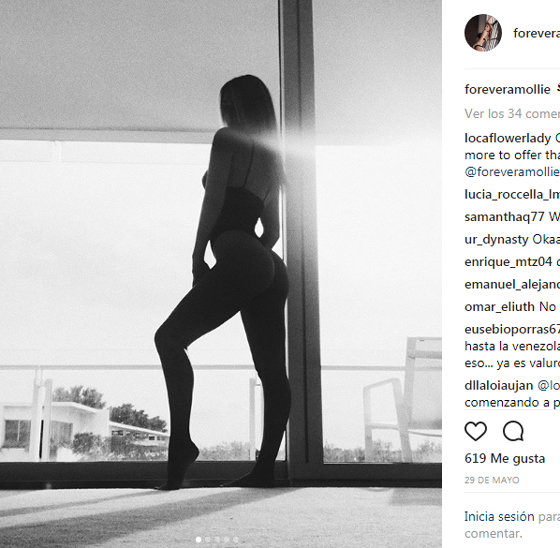
Task: Expand 'Ver los 34 comentarios' link
Action: tap(512, 114)
